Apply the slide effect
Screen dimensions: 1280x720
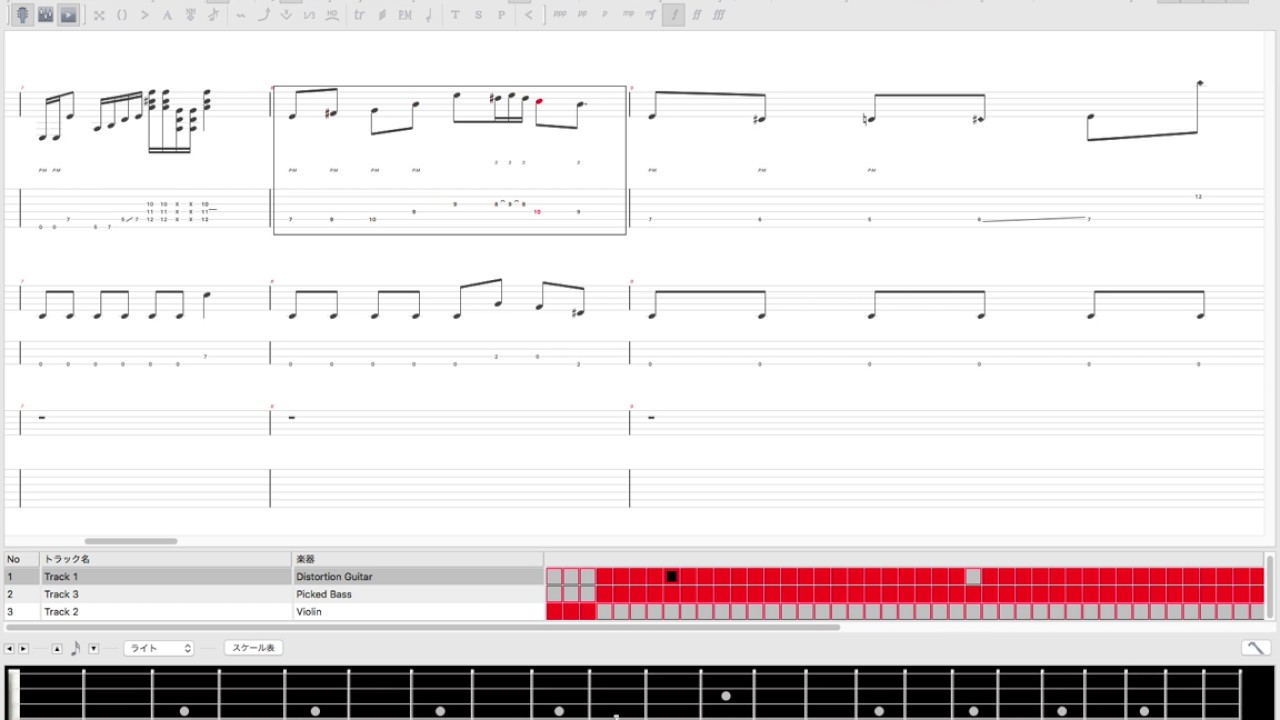[x=309, y=15]
